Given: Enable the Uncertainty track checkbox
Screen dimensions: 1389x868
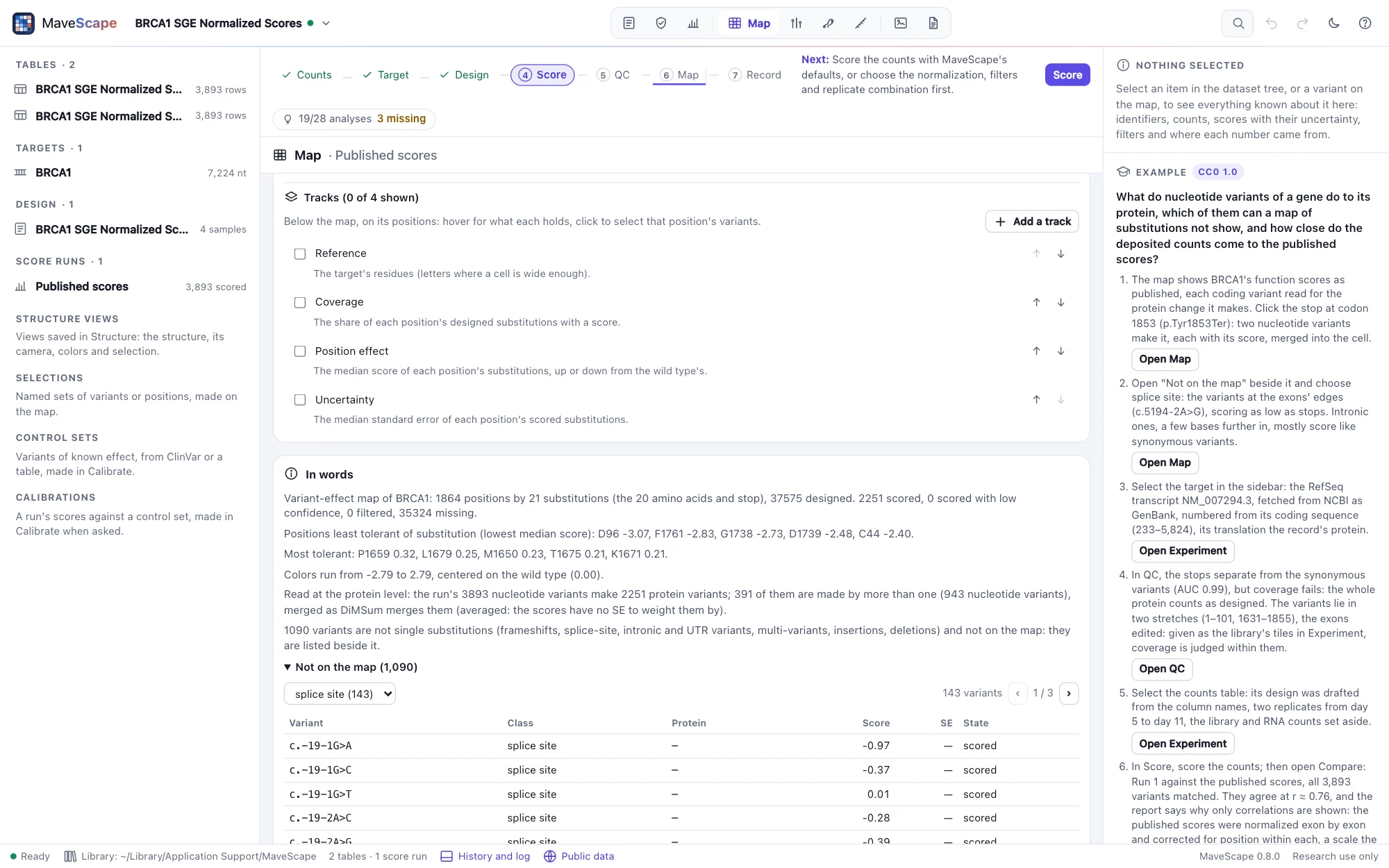Looking at the screenshot, I should coord(300,400).
